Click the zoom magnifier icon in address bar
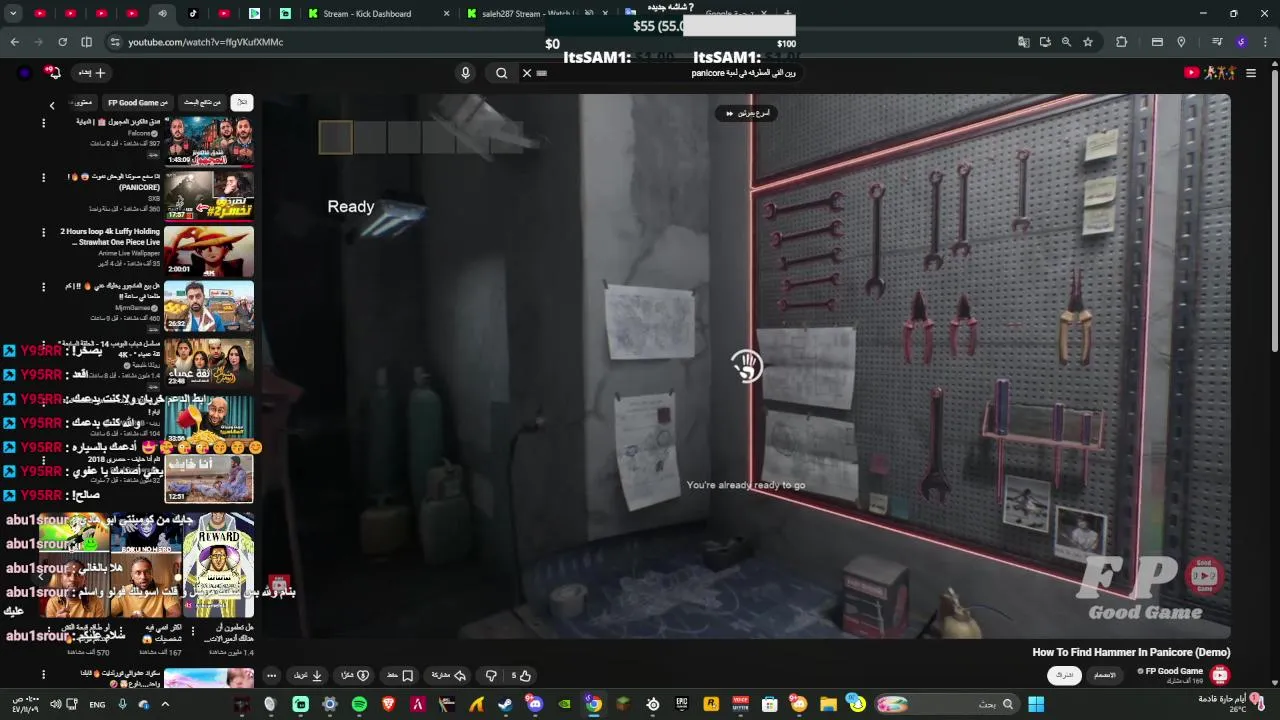The width and height of the screenshot is (1280, 720). click(1066, 42)
